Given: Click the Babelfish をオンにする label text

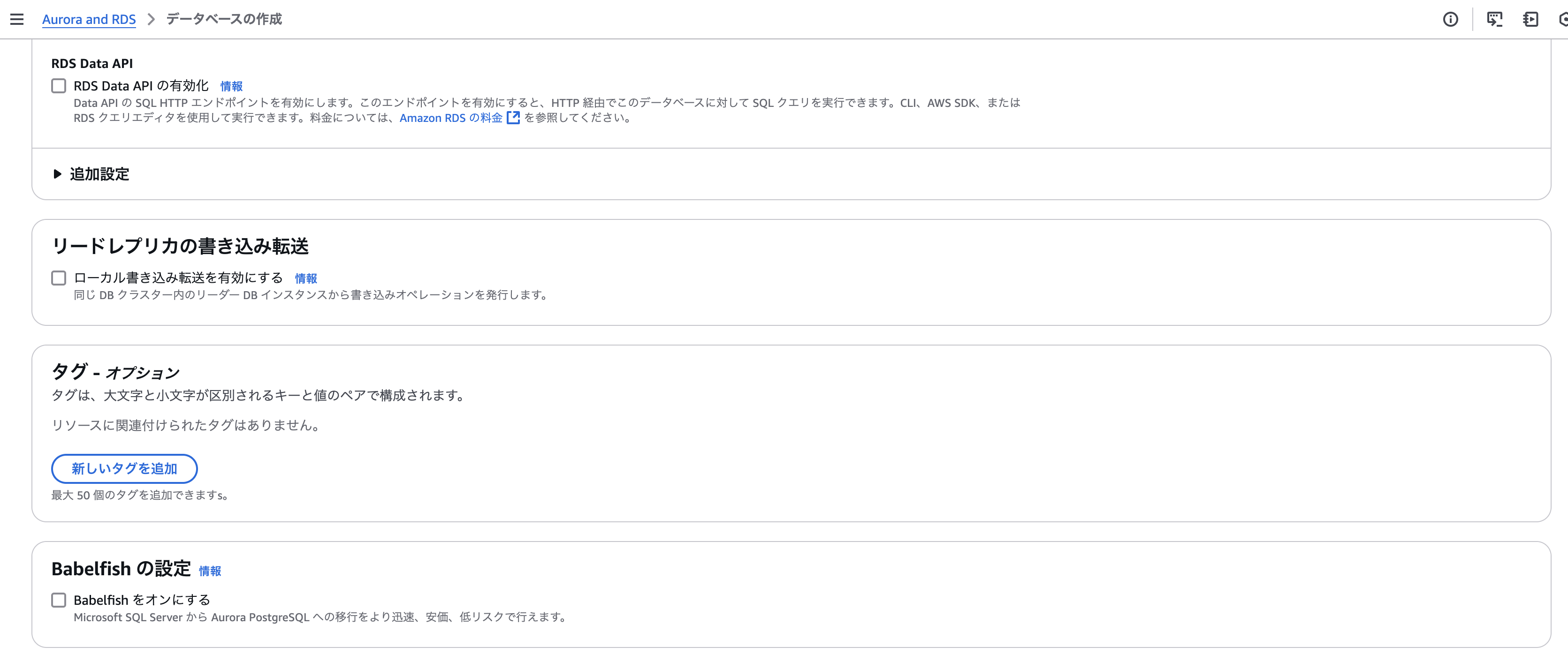Looking at the screenshot, I should [x=142, y=600].
